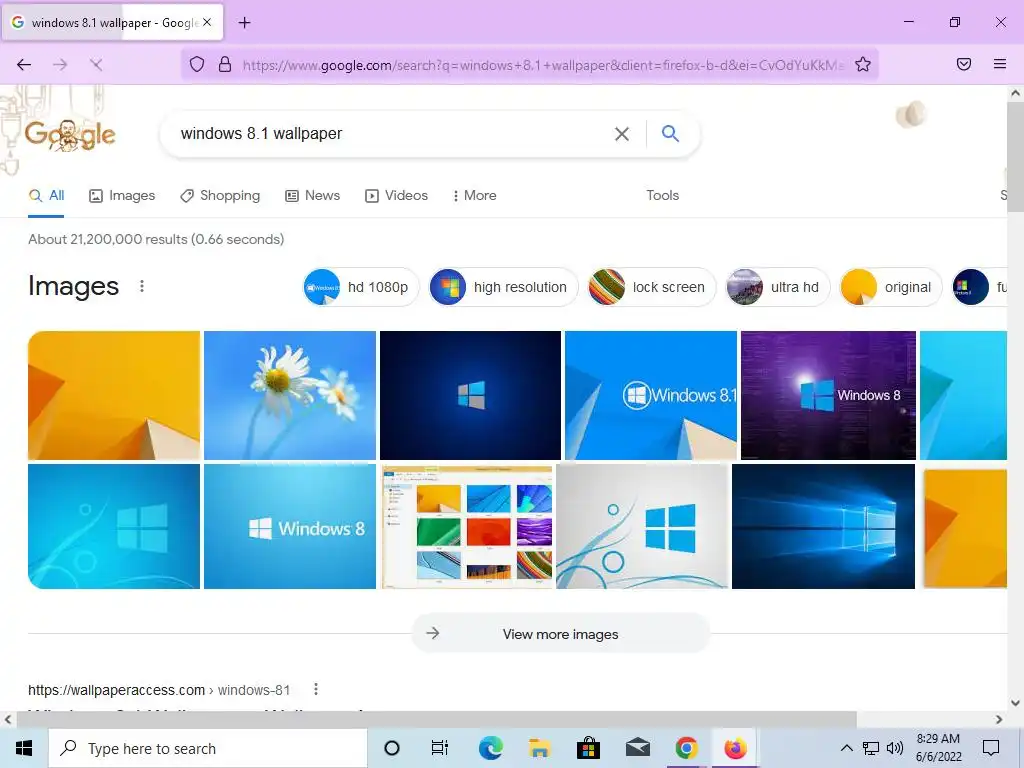Screen dimensions: 1024x768
Task: Open the Windows Start menu
Action: (x=24, y=748)
